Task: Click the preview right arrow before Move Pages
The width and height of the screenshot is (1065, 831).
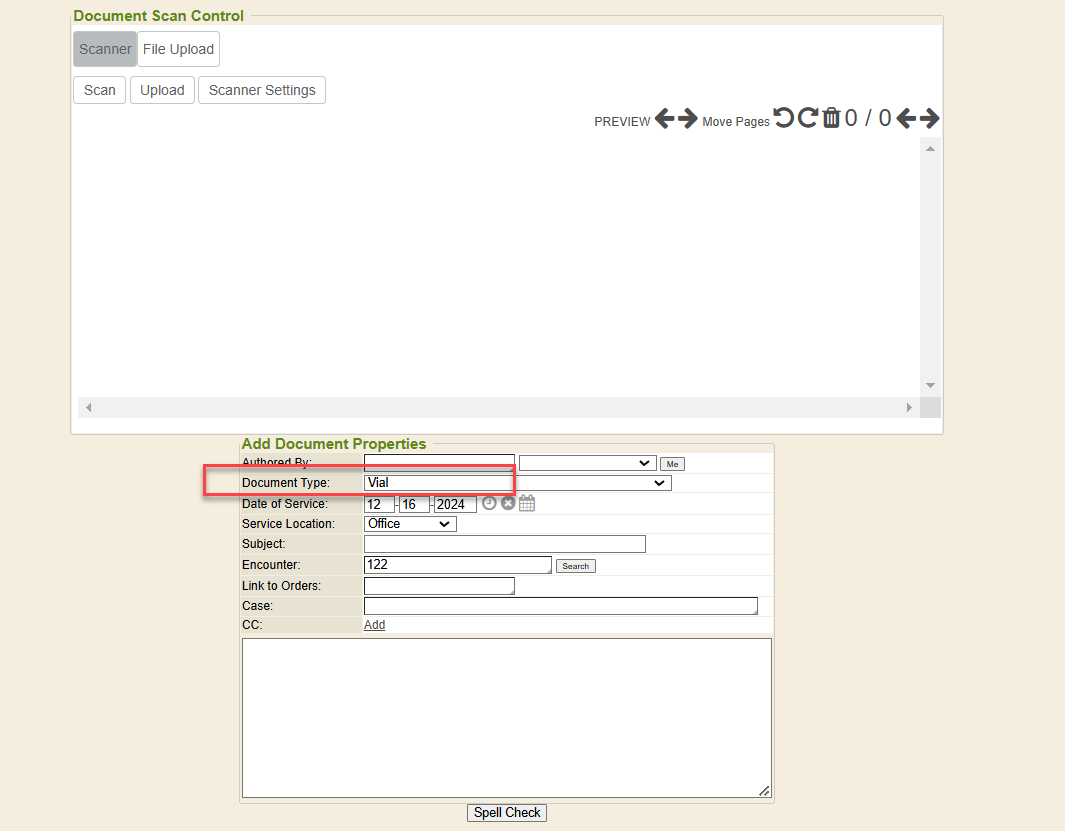Action: click(x=687, y=119)
